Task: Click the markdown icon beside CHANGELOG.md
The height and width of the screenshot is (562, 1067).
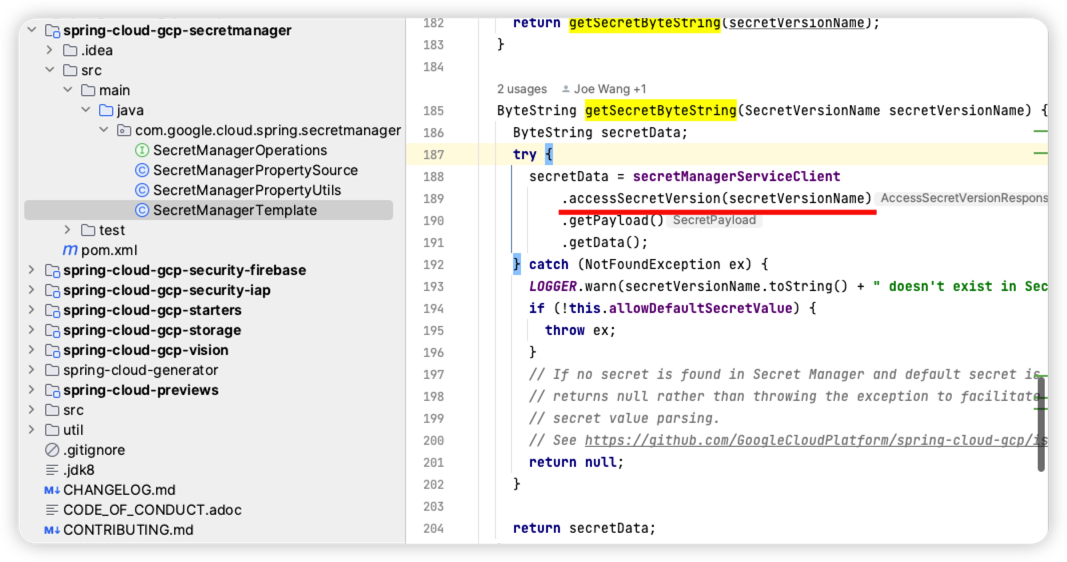Action: click(x=52, y=490)
